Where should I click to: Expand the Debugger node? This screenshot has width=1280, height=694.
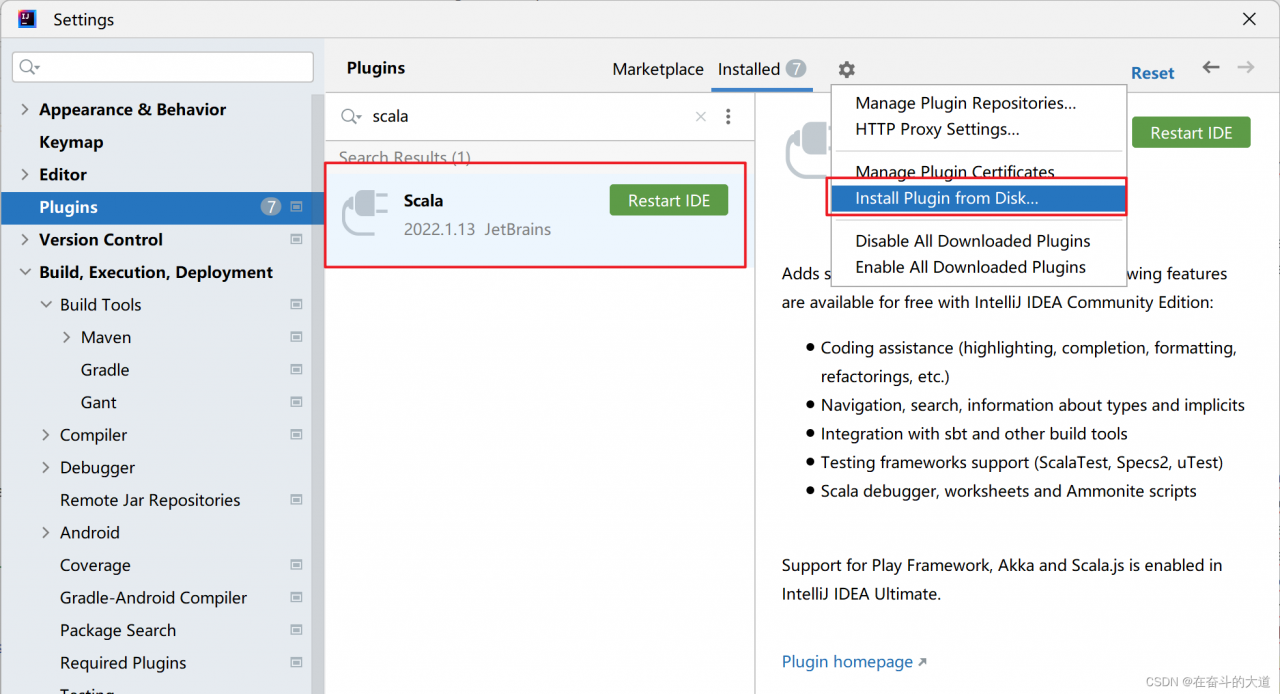pyautogui.click(x=46, y=467)
